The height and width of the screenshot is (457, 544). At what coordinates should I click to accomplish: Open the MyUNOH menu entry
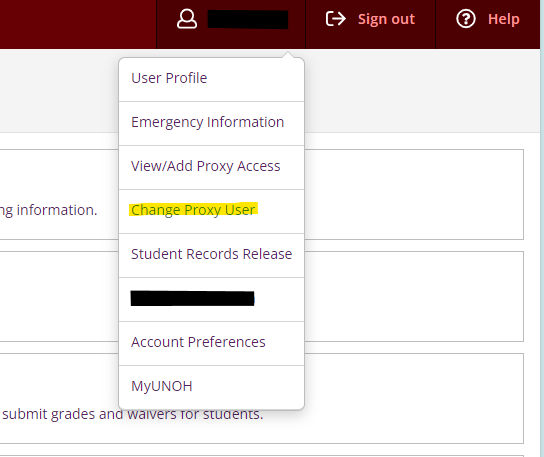pyautogui.click(x=211, y=387)
